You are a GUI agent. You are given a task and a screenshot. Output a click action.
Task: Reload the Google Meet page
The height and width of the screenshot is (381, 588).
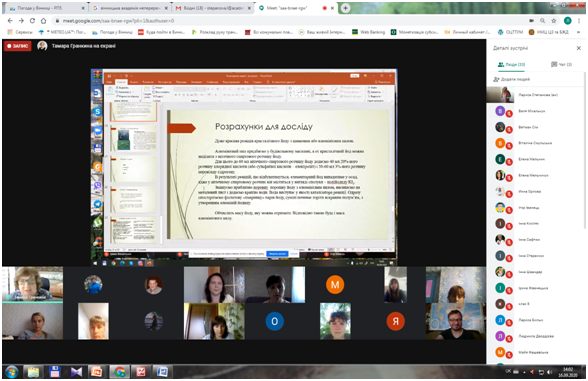pos(32,21)
